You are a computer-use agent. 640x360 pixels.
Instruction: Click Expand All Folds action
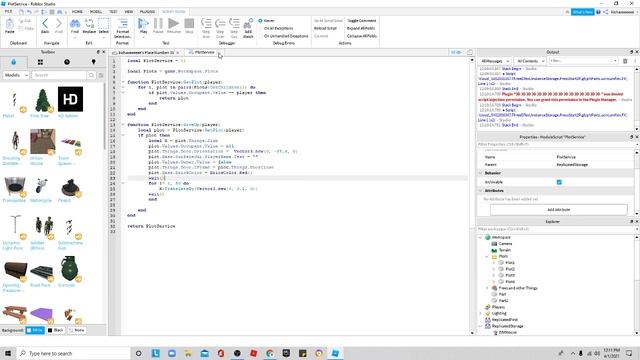pyautogui.click(x=361, y=28)
